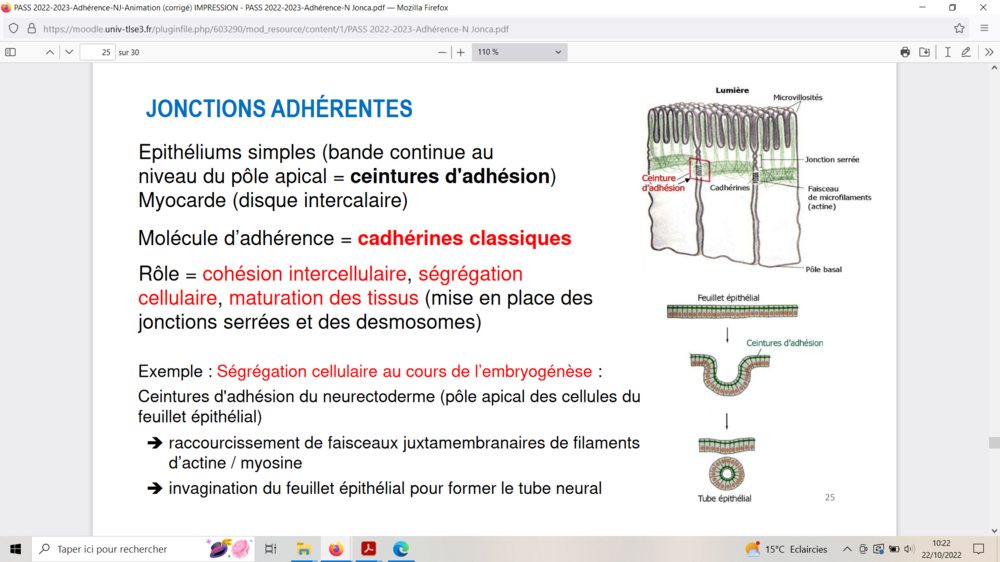Screen dimensions: 1000x562
Task: Open the site security padlock info
Action: point(31,29)
